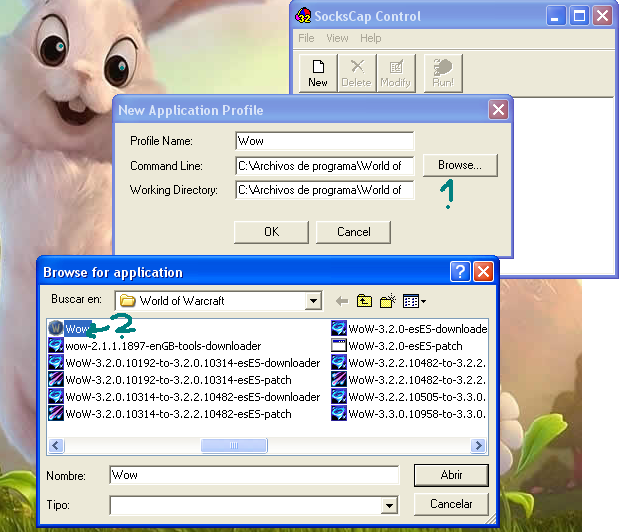Select WoW-3.2.0.10314-to-3.2.2.10482-esES-patch file
The image size is (630, 532).
coord(170,414)
